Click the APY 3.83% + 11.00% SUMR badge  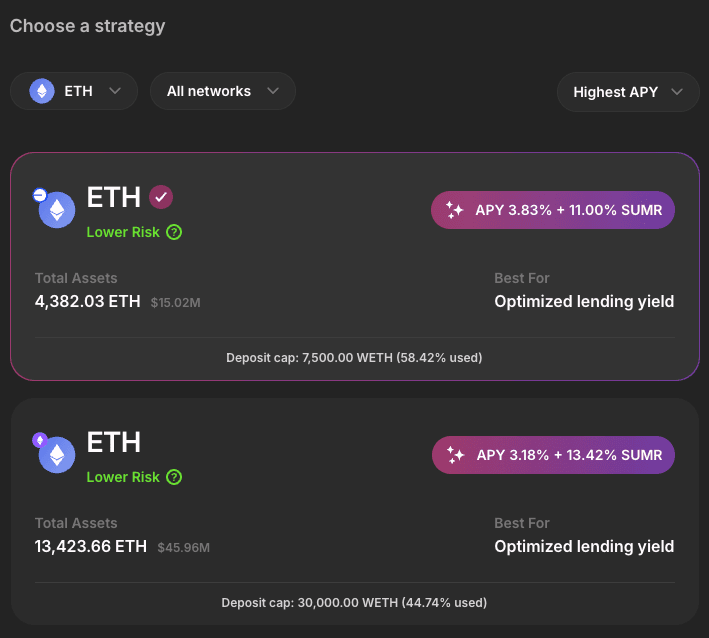(x=553, y=210)
